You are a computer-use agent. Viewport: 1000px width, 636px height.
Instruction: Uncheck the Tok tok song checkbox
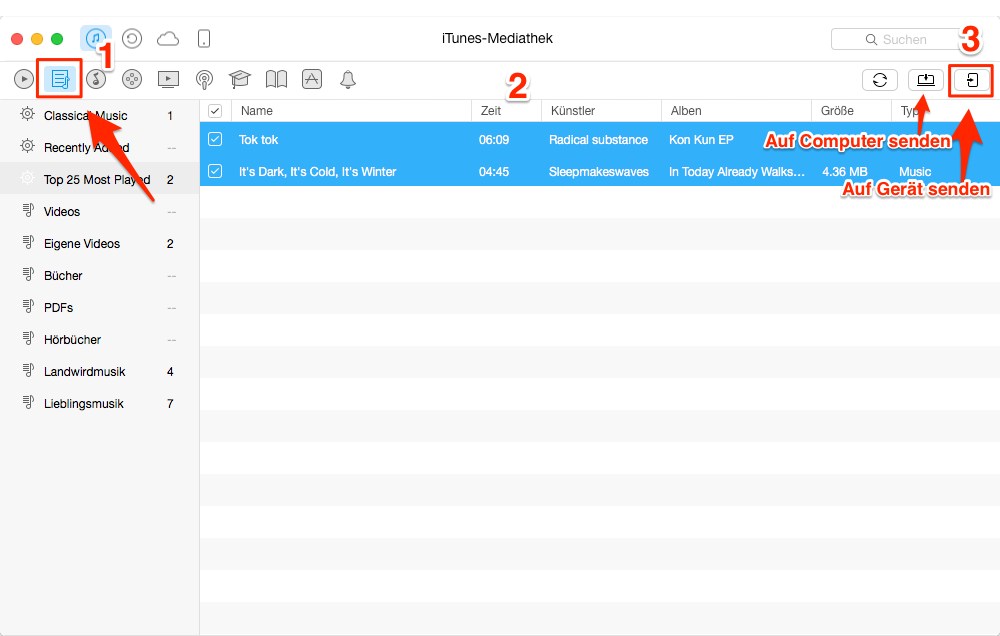click(215, 139)
